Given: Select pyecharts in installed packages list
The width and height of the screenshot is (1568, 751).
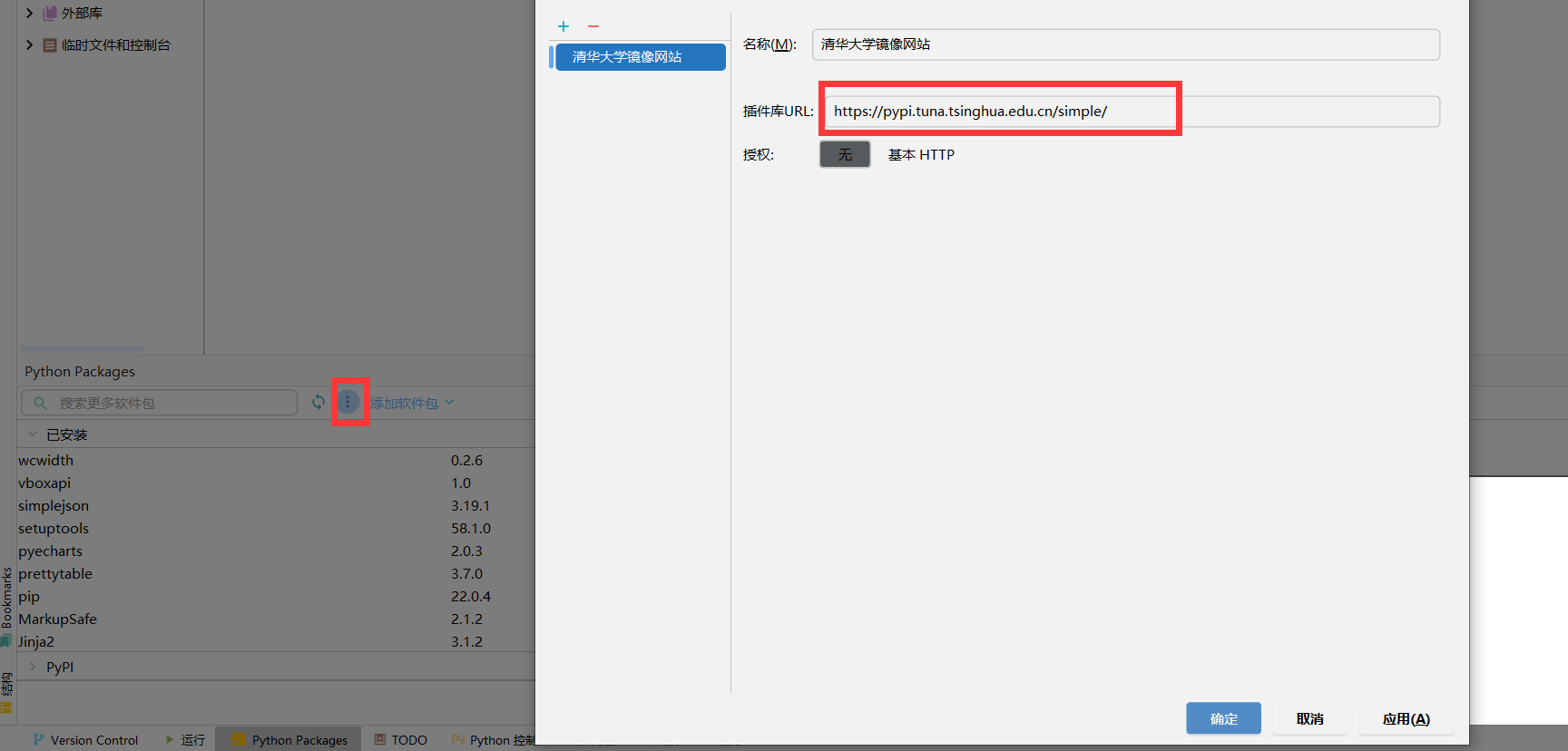Looking at the screenshot, I should point(51,551).
